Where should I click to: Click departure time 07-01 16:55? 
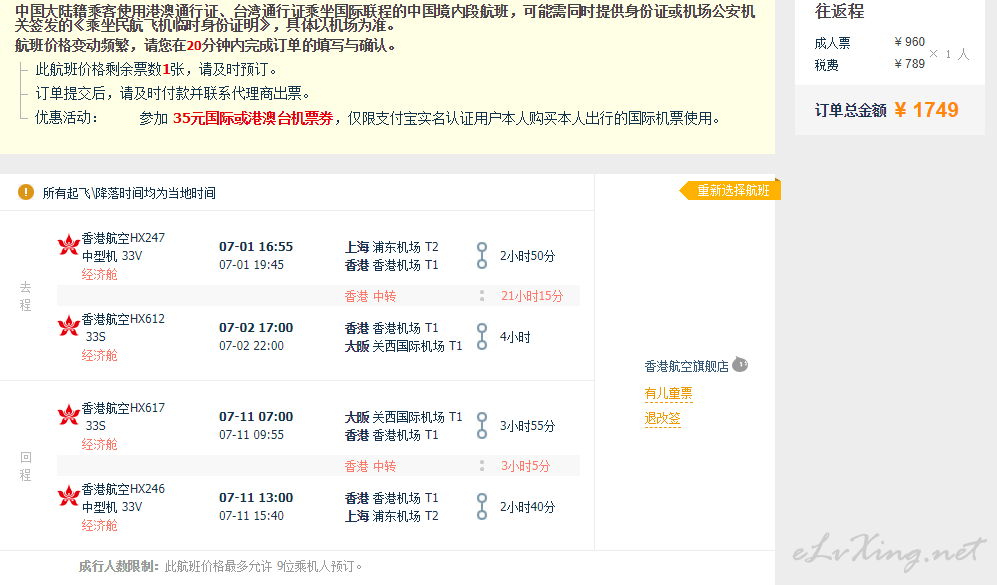coord(256,247)
